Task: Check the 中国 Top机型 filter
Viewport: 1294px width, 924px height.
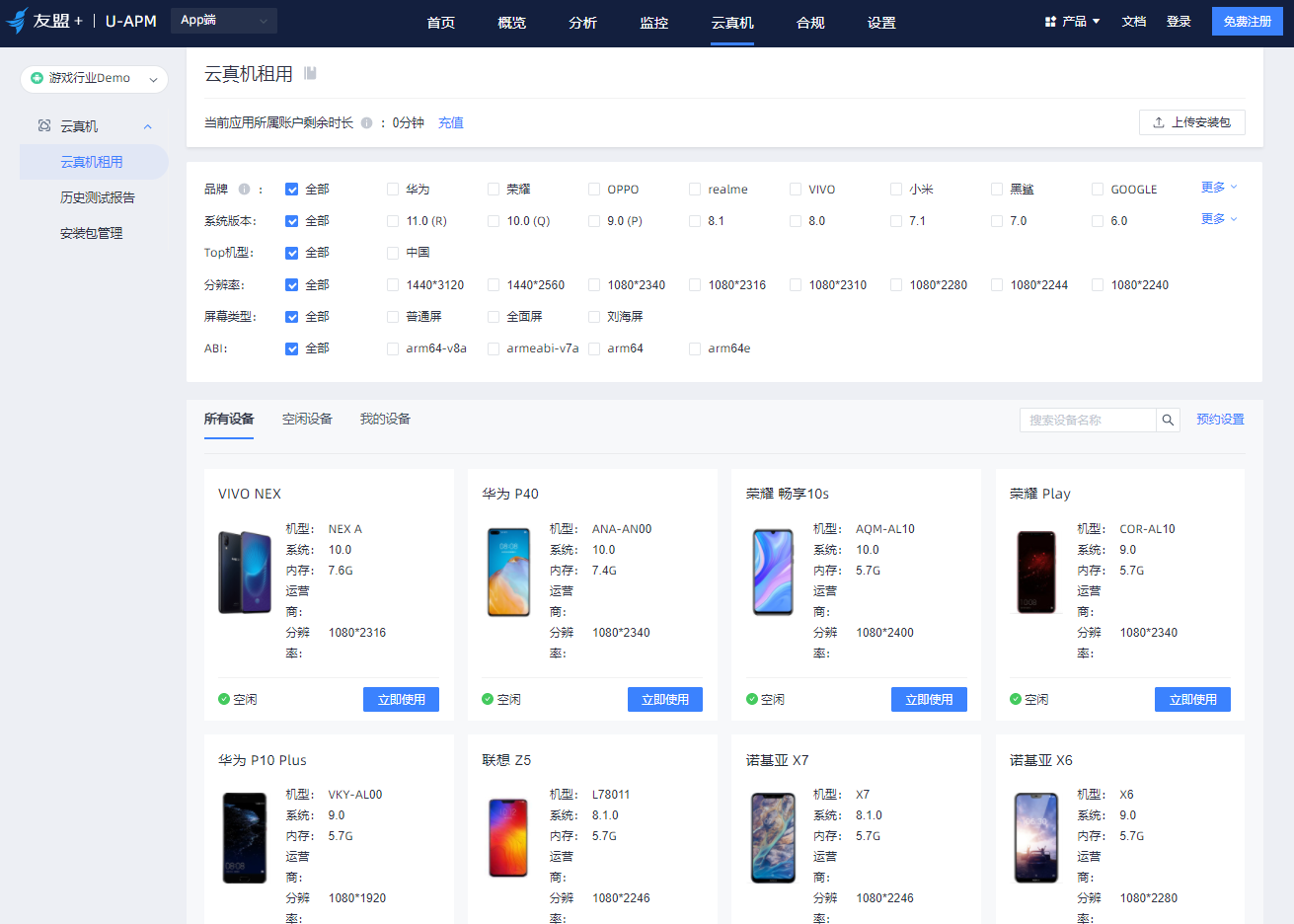Action: coord(393,253)
